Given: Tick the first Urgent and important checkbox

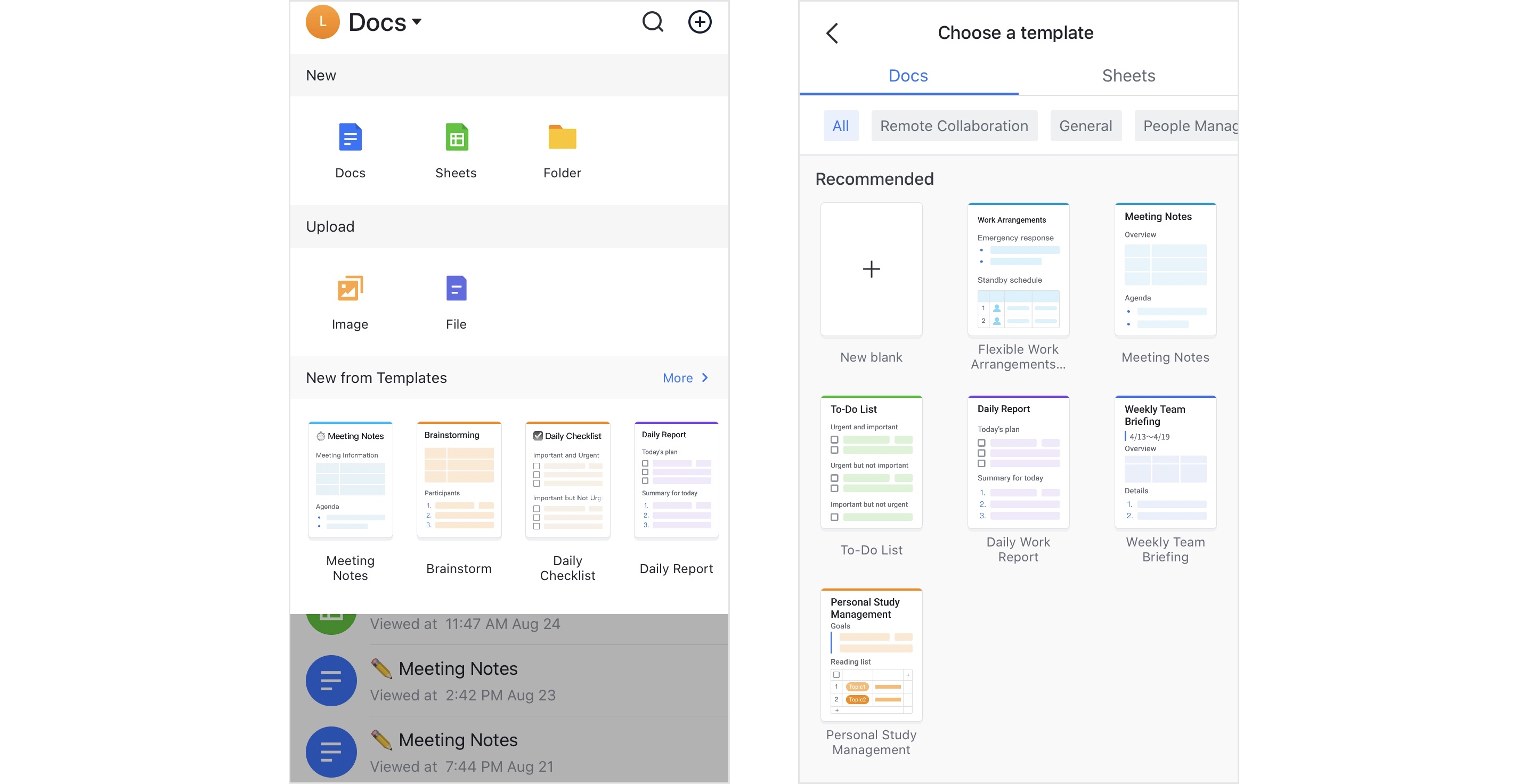Looking at the screenshot, I should pyautogui.click(x=834, y=440).
